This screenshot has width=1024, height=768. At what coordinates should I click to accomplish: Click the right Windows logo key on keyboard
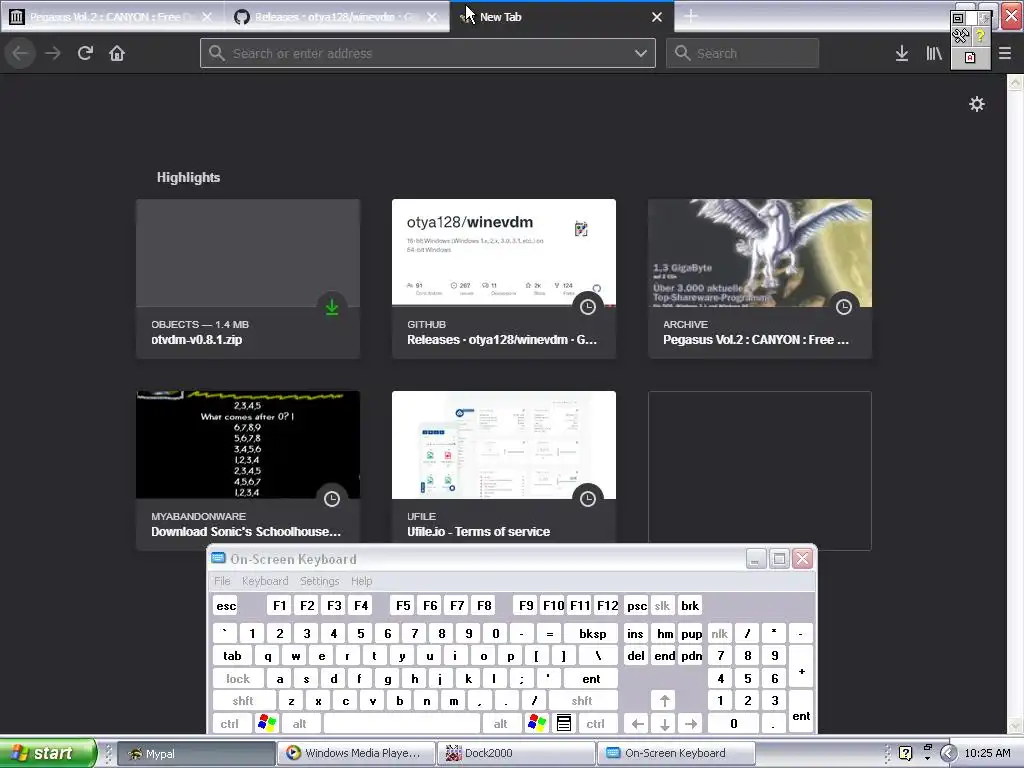coord(537,723)
